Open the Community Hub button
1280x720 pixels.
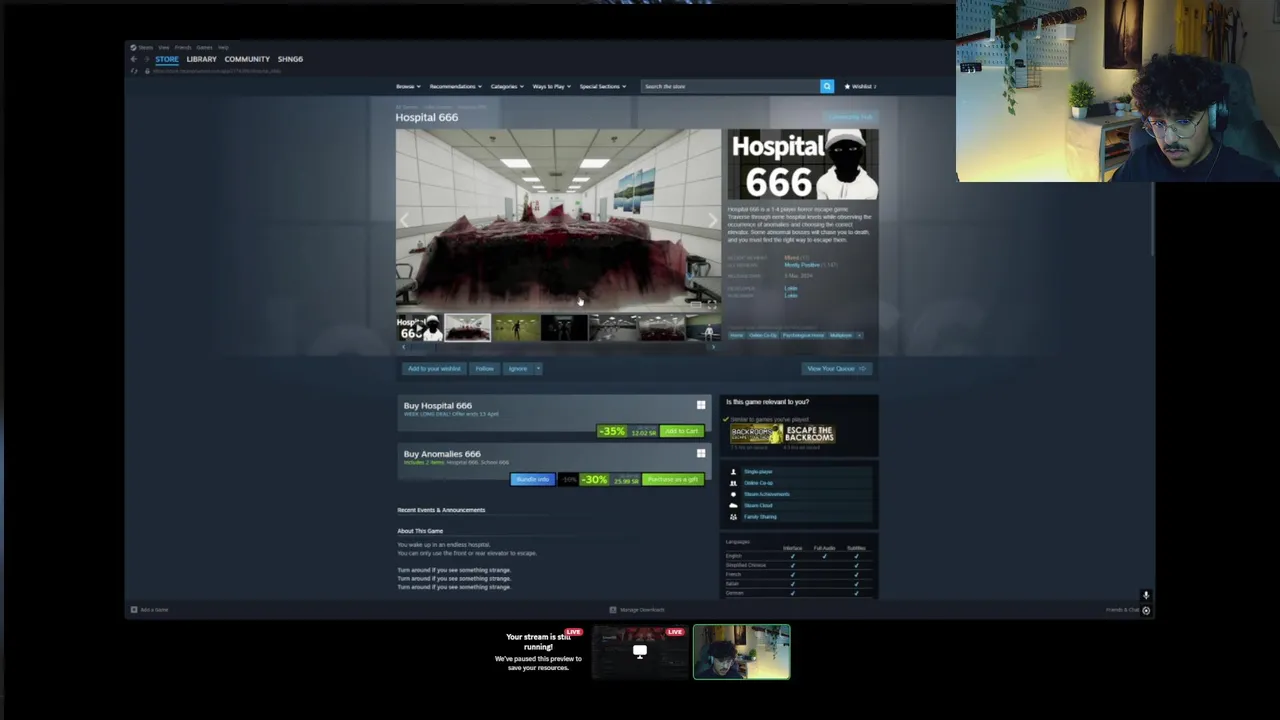pyautogui.click(x=850, y=117)
